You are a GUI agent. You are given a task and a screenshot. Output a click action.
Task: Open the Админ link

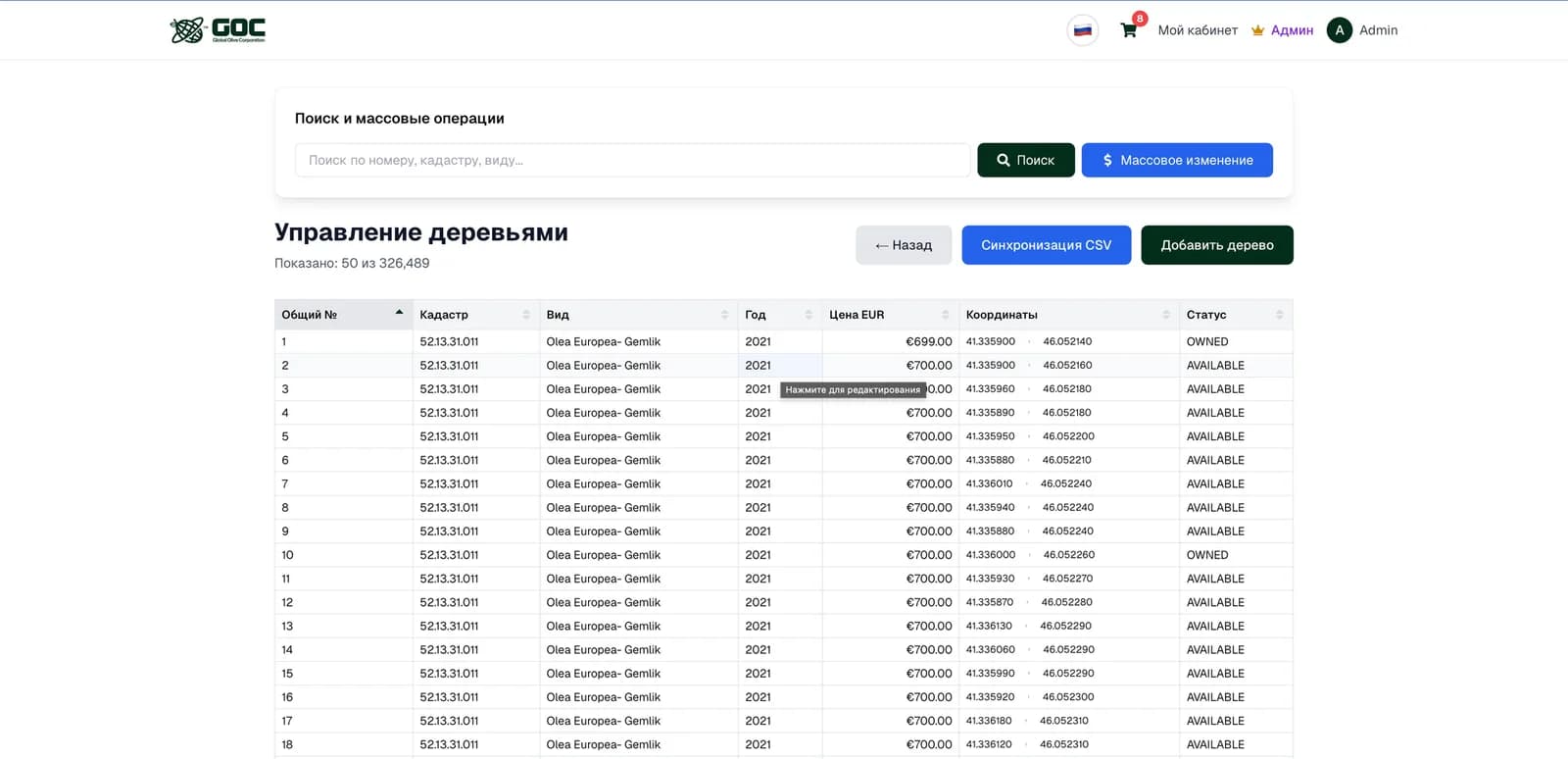(1292, 30)
